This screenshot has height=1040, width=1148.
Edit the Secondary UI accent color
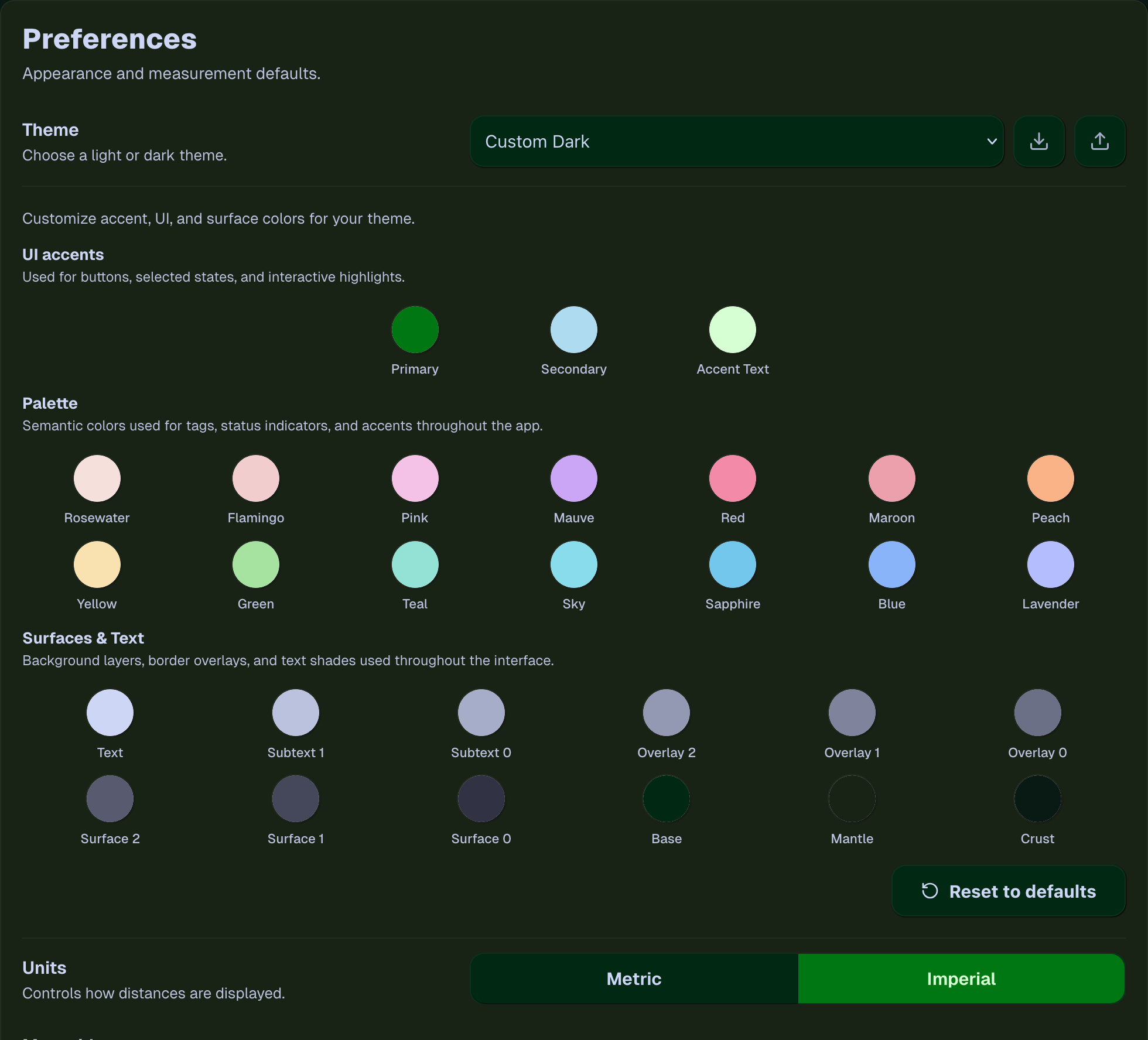point(573,329)
